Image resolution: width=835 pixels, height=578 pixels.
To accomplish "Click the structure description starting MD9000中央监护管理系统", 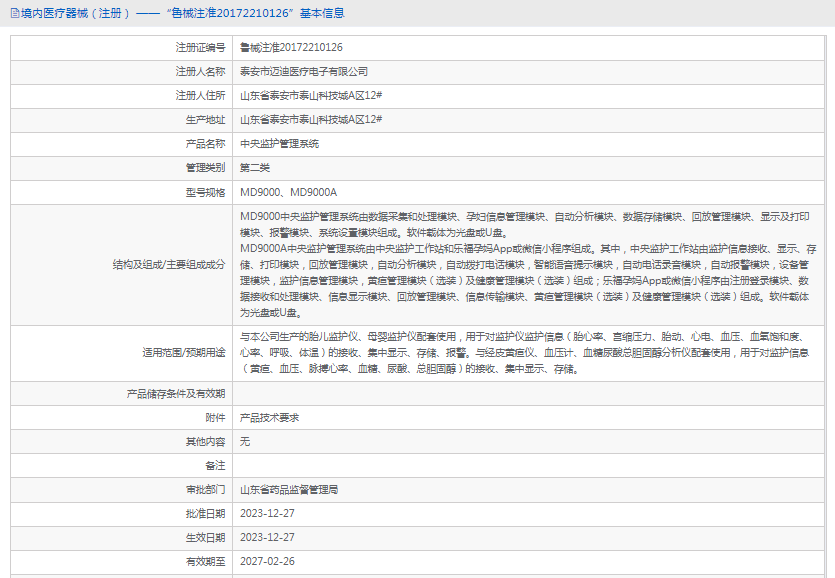I will pyautogui.click(x=528, y=265).
